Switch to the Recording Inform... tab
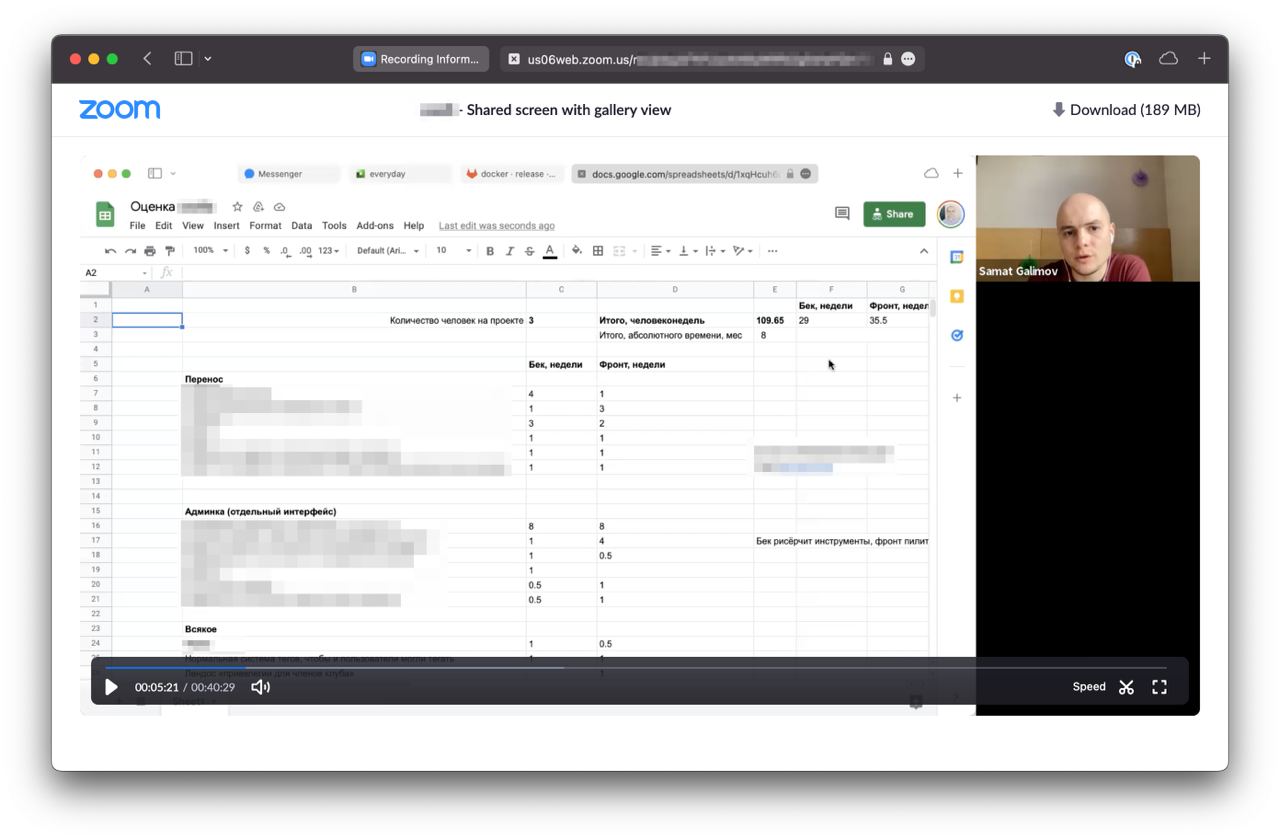 point(421,59)
